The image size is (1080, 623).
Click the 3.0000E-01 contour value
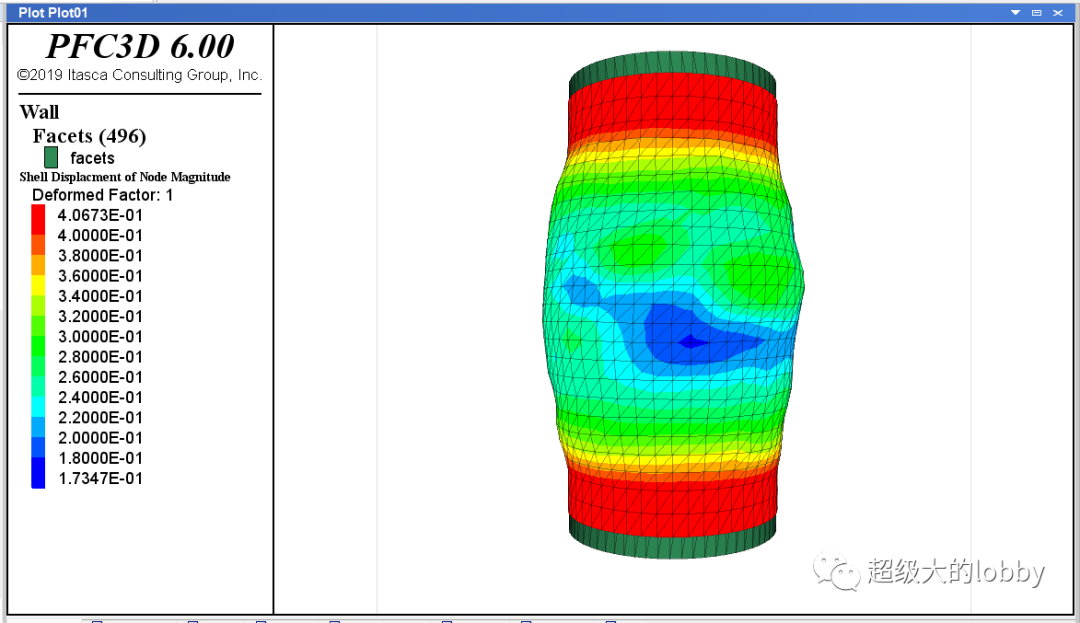100,337
